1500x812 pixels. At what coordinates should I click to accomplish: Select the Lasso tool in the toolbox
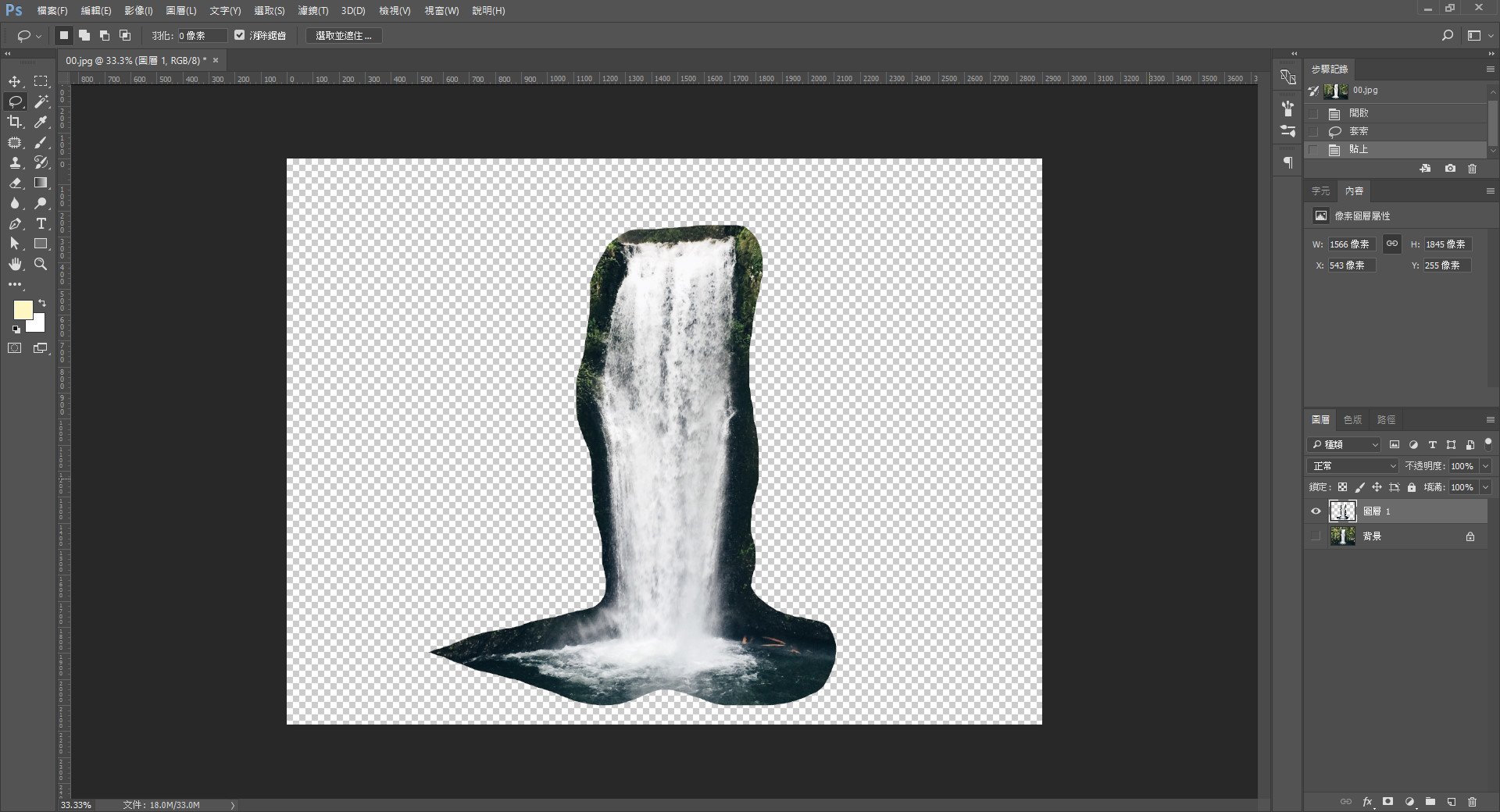point(15,101)
